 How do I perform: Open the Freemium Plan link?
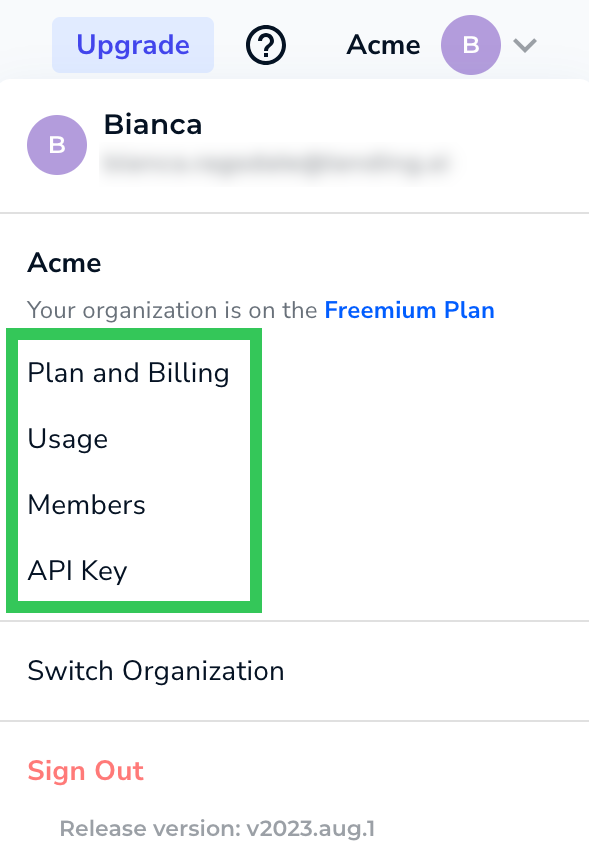(409, 310)
